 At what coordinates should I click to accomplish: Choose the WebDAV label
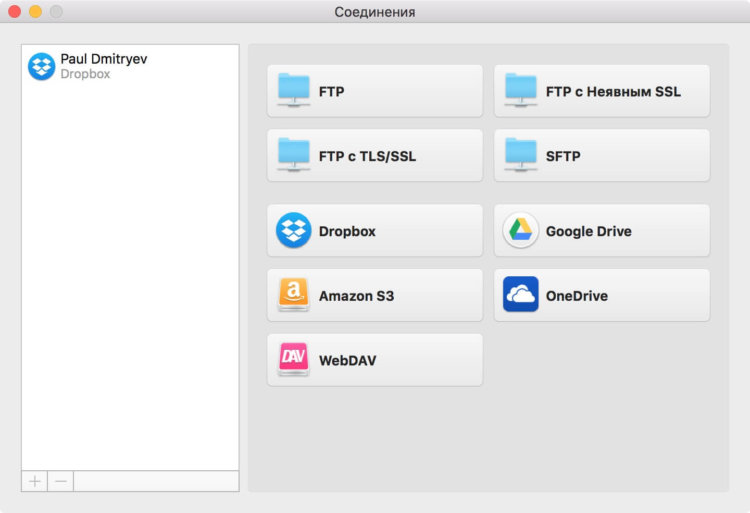348,360
